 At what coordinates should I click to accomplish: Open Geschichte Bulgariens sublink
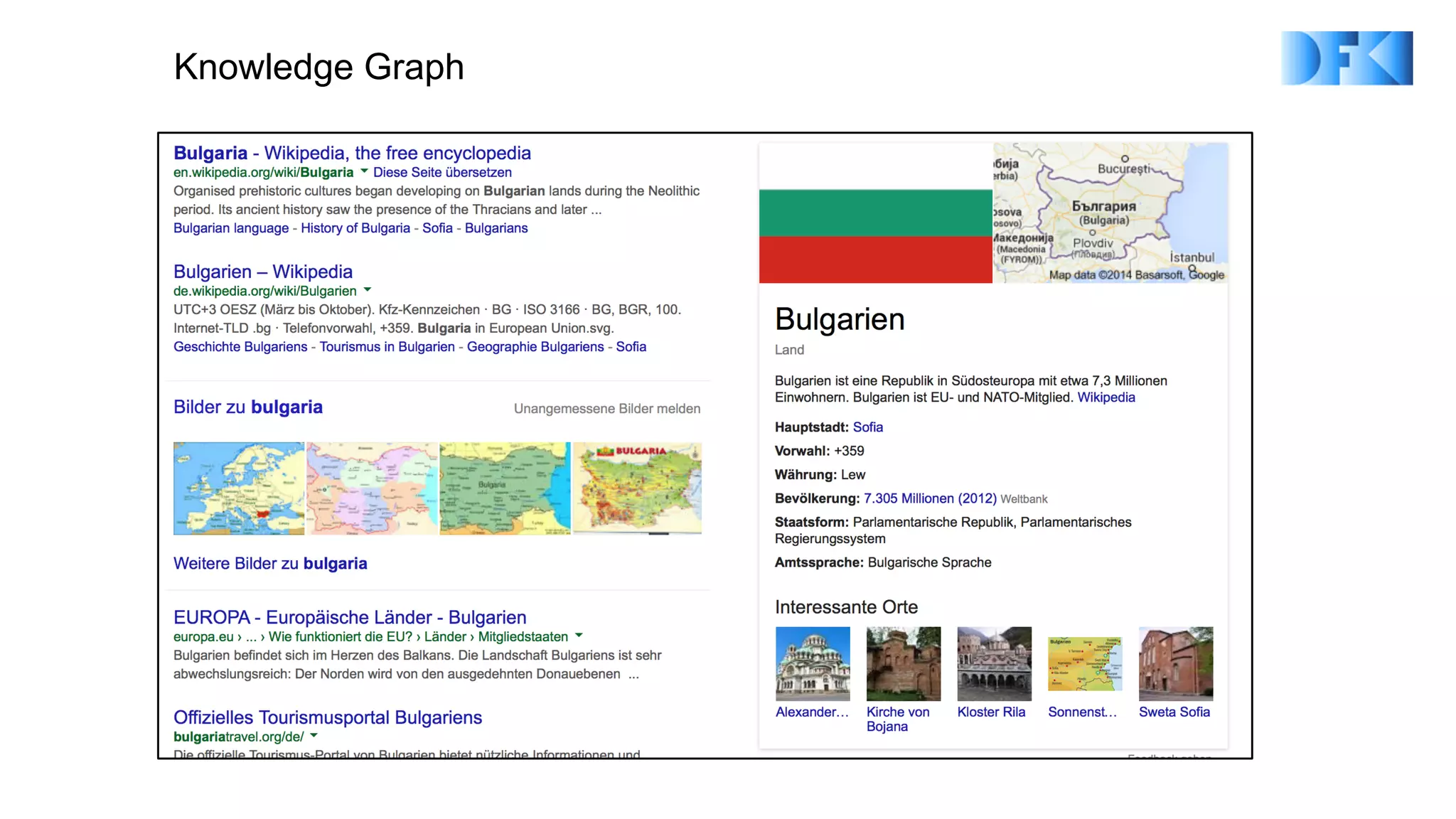[240, 347]
